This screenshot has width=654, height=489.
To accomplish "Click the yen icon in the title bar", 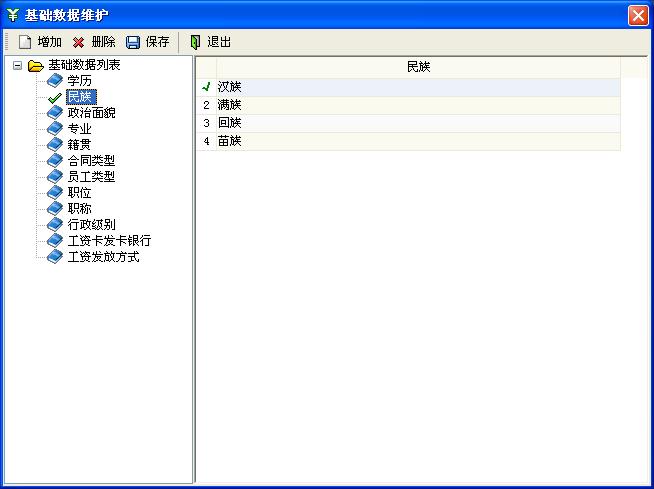I will (13, 15).
